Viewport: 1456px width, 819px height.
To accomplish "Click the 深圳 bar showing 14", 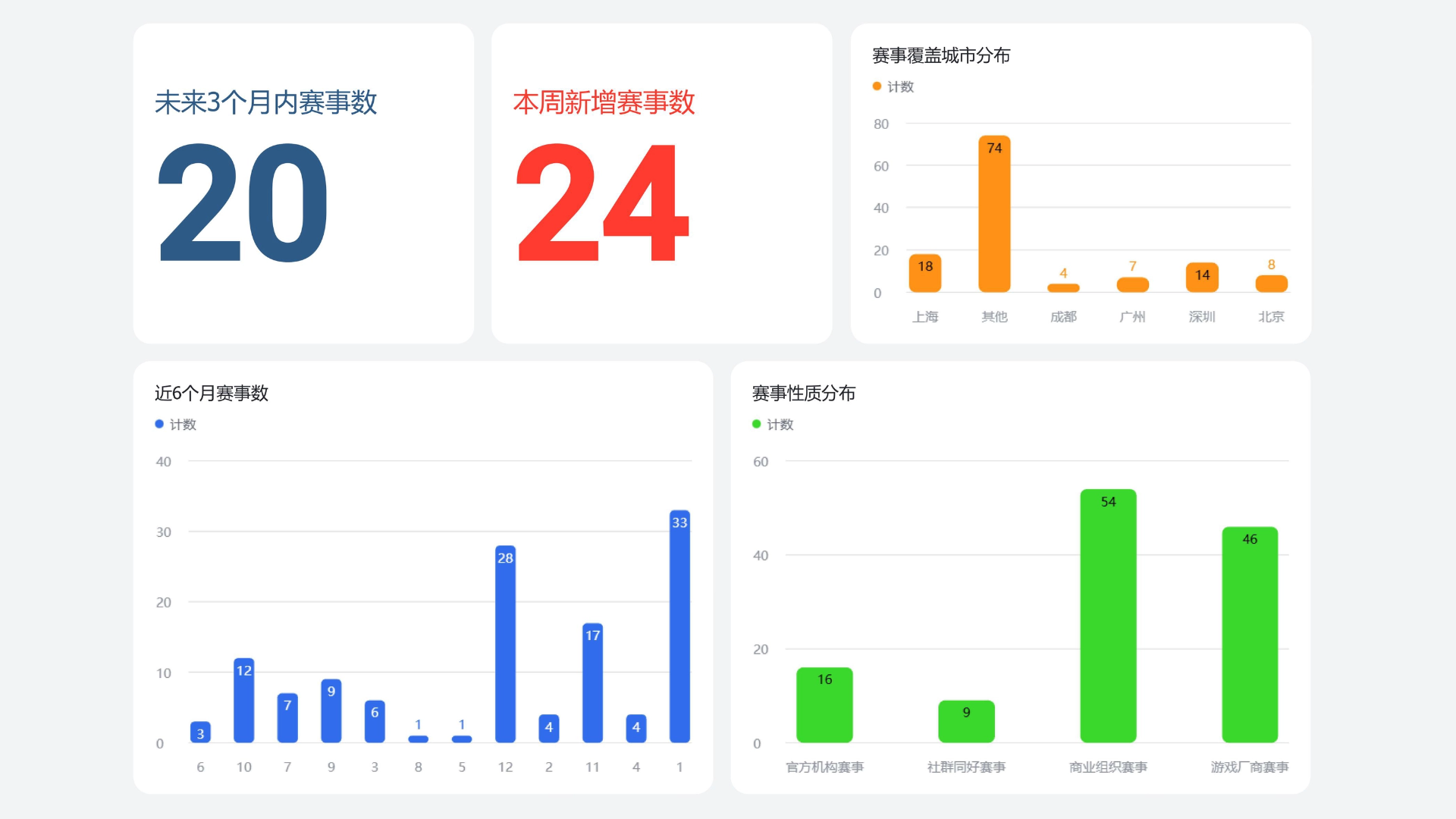I will [1202, 278].
